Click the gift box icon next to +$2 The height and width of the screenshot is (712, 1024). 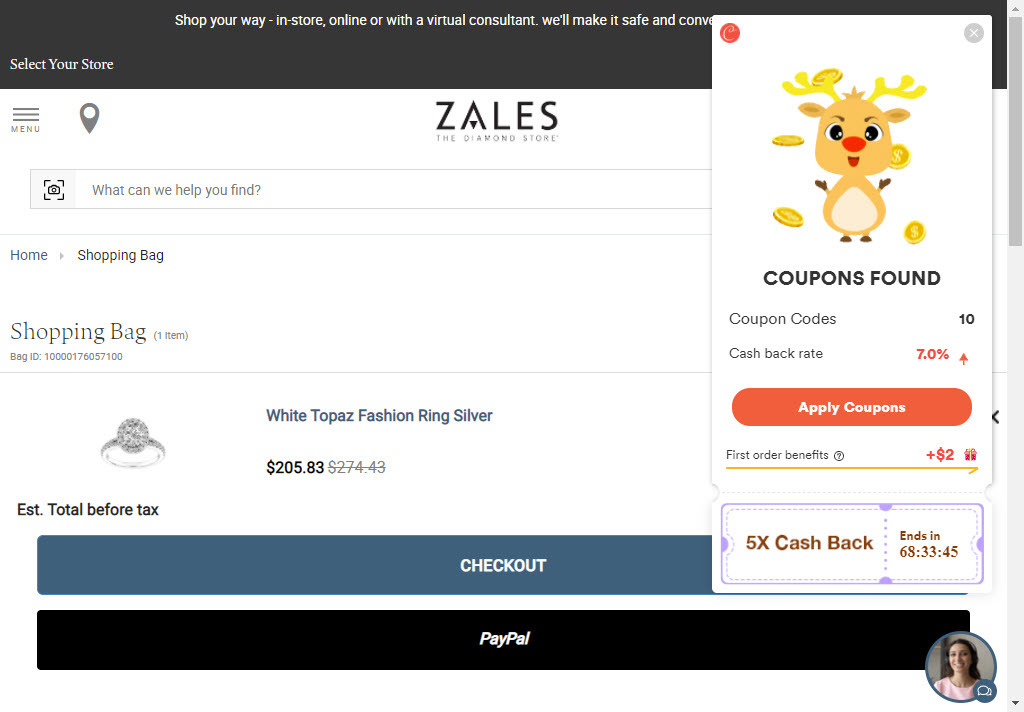970,455
